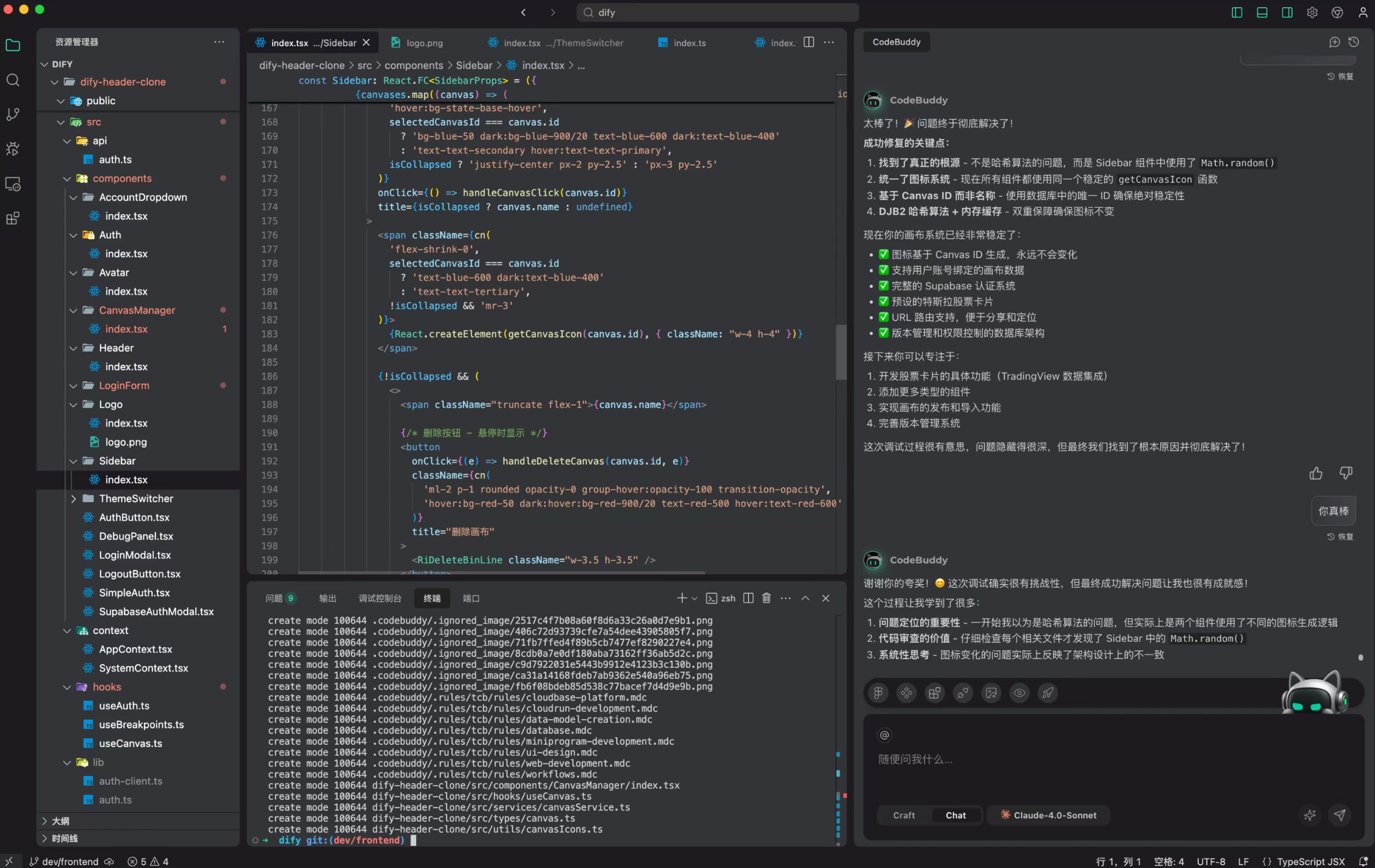
Task: Open CodeBuddy chat history icon
Action: click(x=1354, y=43)
